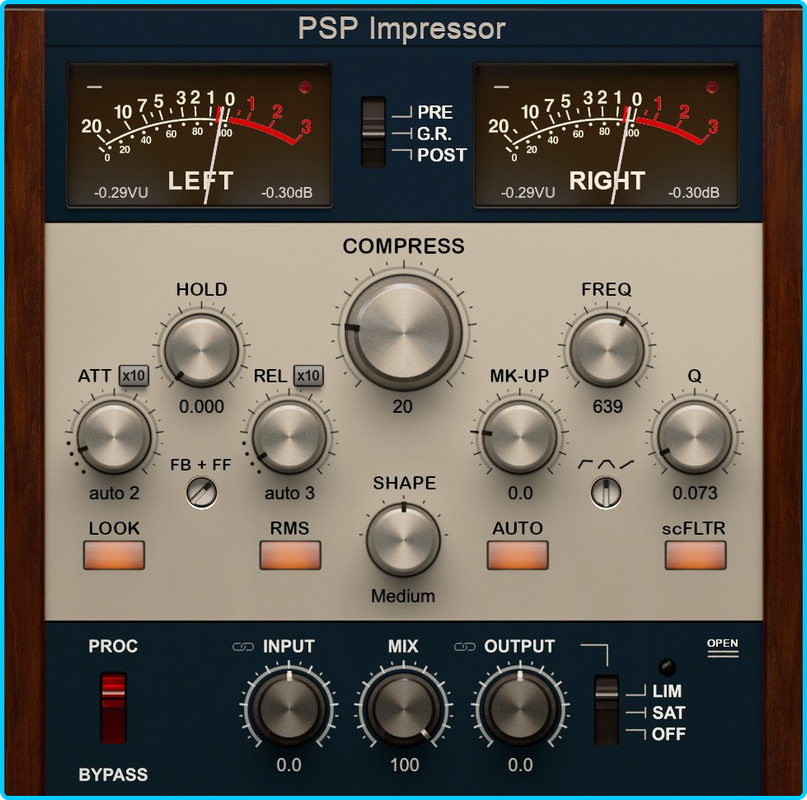Click the limiter activity LED above LIM

(667, 667)
